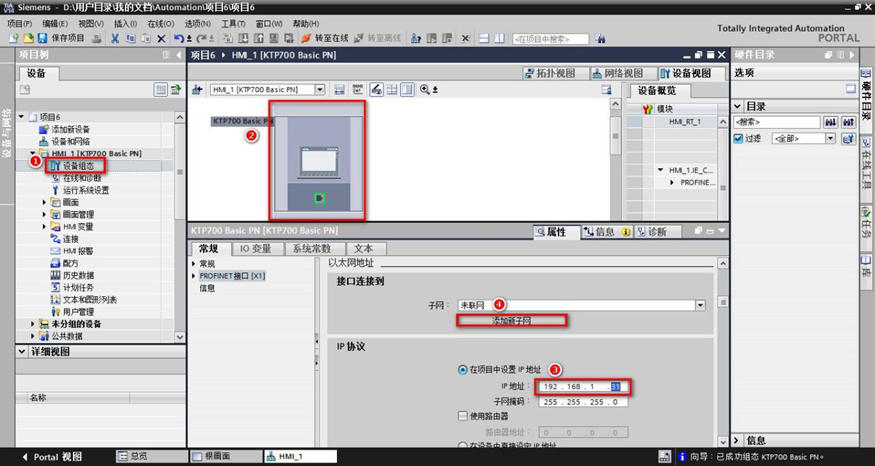Image resolution: width=875 pixels, height=466 pixels.
Task: Open the 在线(O) menu
Action: click(161, 23)
